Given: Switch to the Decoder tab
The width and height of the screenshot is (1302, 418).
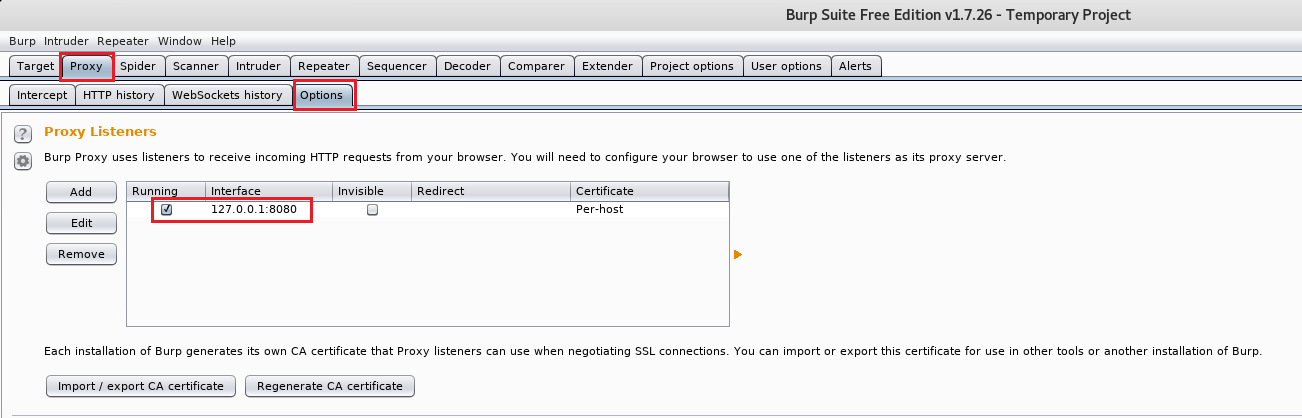Looking at the screenshot, I should (467, 66).
